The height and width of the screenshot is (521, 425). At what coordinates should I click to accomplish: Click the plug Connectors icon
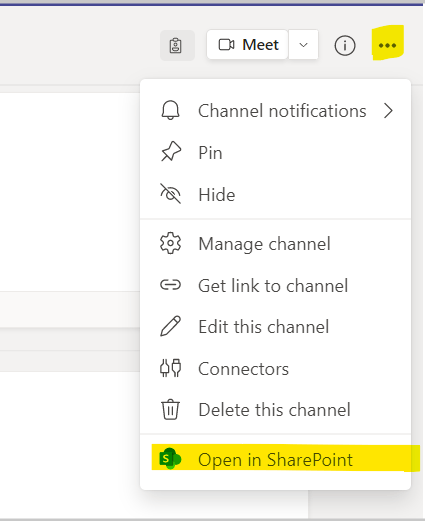tap(170, 368)
